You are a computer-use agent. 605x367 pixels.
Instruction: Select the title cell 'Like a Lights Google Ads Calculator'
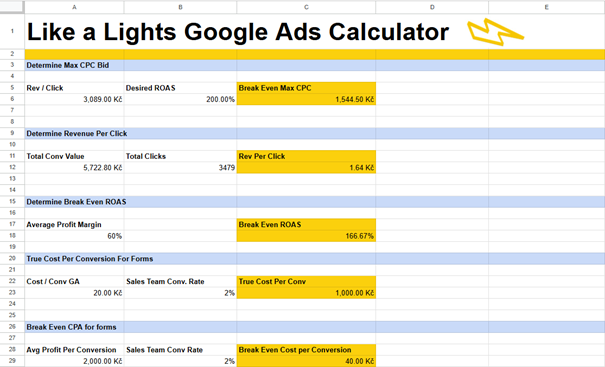[x=238, y=32]
